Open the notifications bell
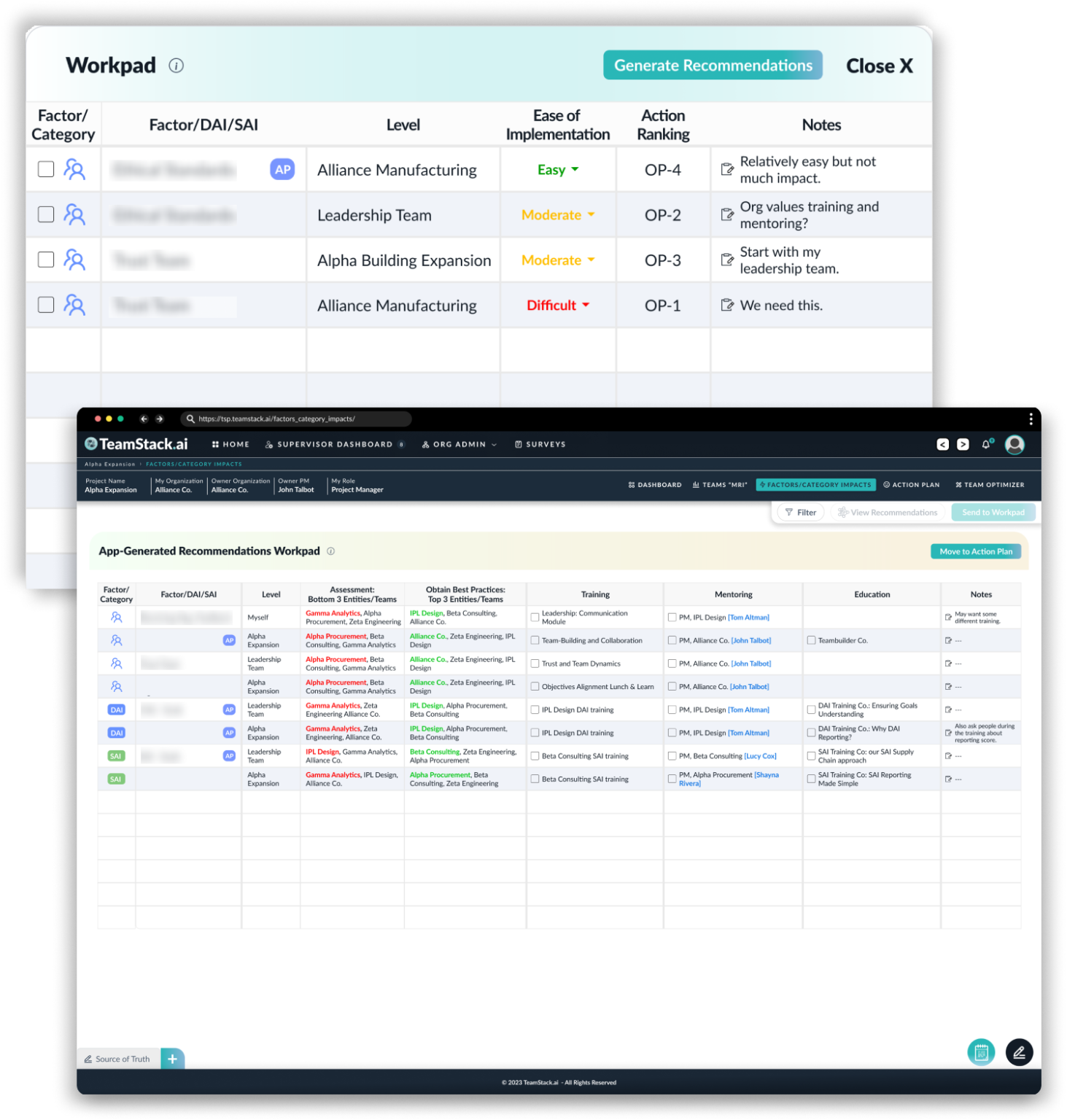Screen dimensions: 1067x1120 click(x=986, y=444)
